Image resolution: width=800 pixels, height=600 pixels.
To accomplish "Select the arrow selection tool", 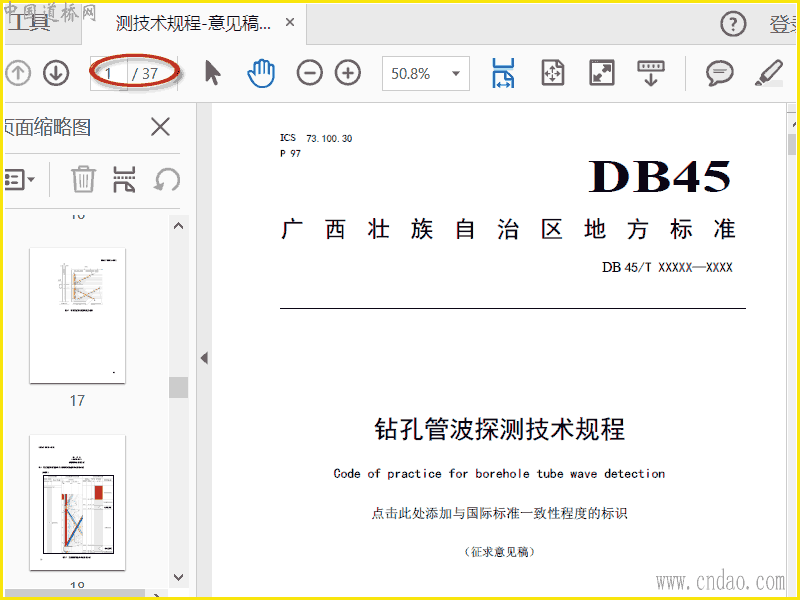I will (213, 73).
